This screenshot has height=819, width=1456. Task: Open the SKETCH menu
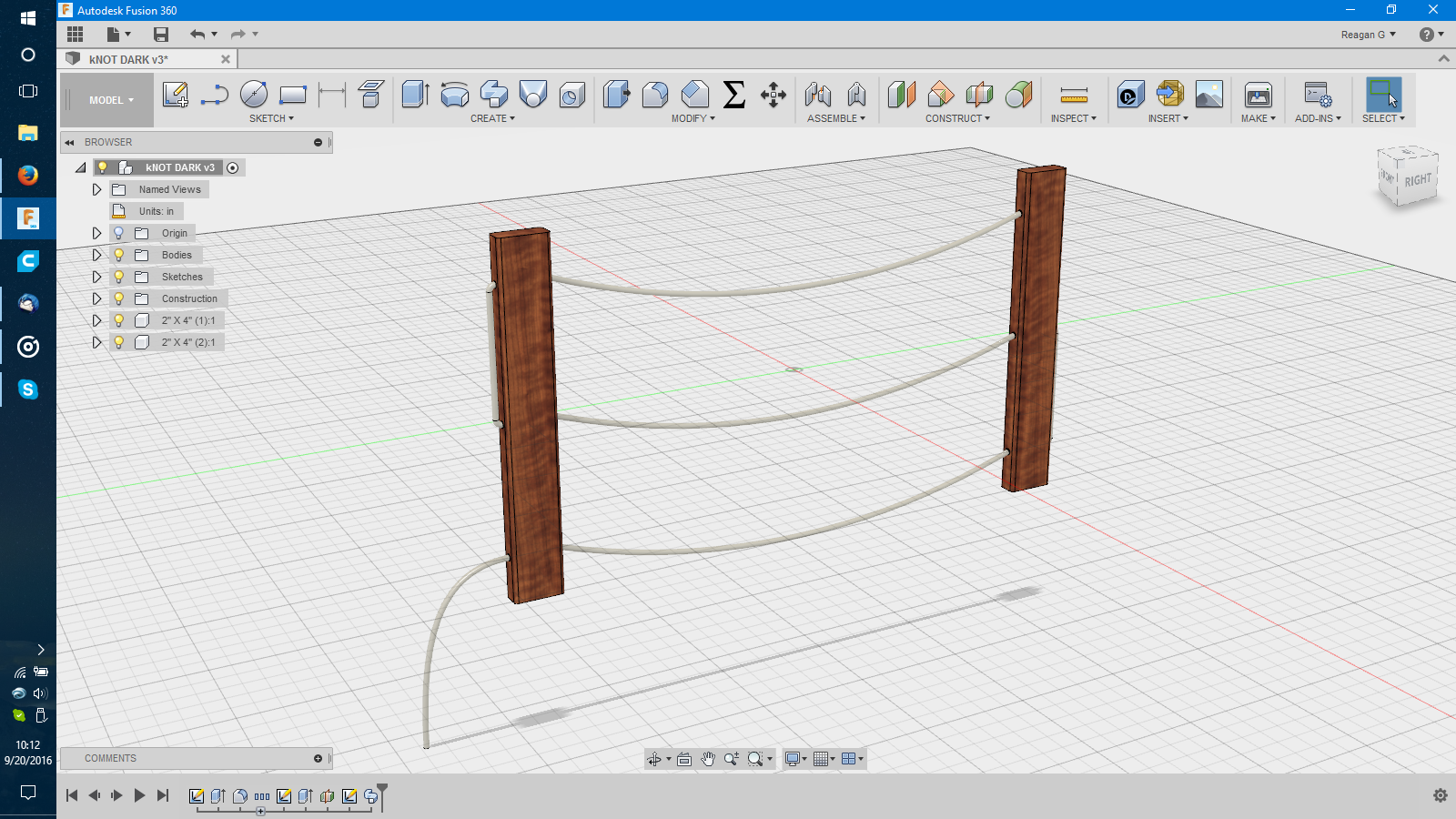(x=271, y=118)
